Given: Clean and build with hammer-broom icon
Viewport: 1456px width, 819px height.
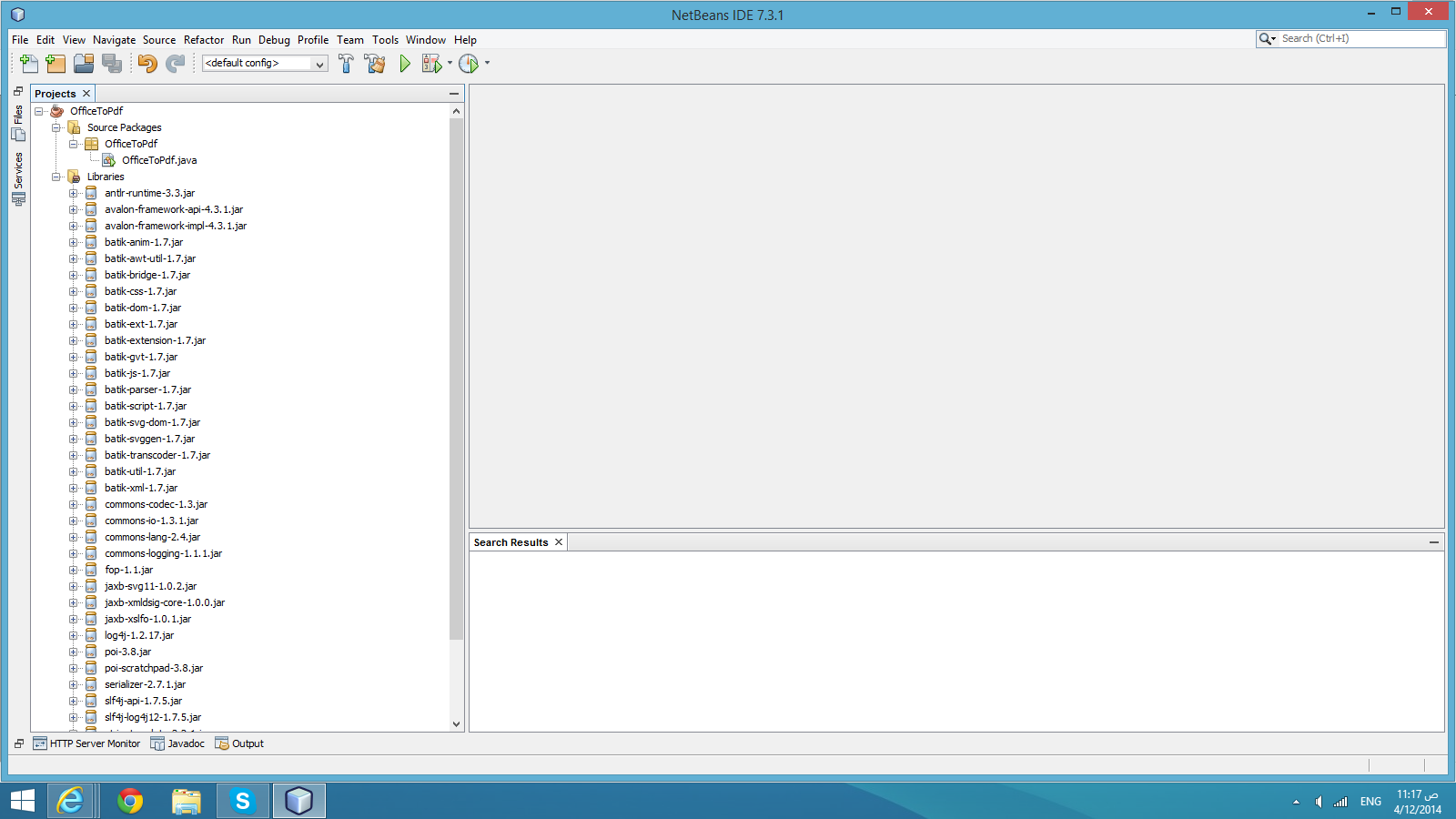Looking at the screenshot, I should pyautogui.click(x=374, y=63).
